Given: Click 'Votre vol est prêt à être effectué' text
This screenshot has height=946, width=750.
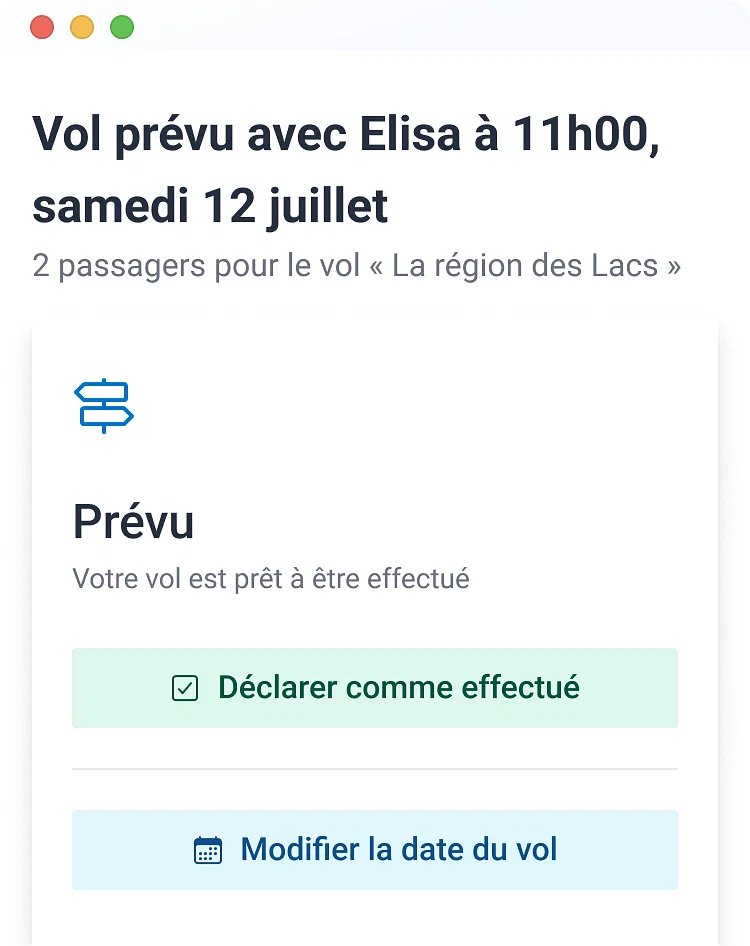Looking at the screenshot, I should 271,579.
